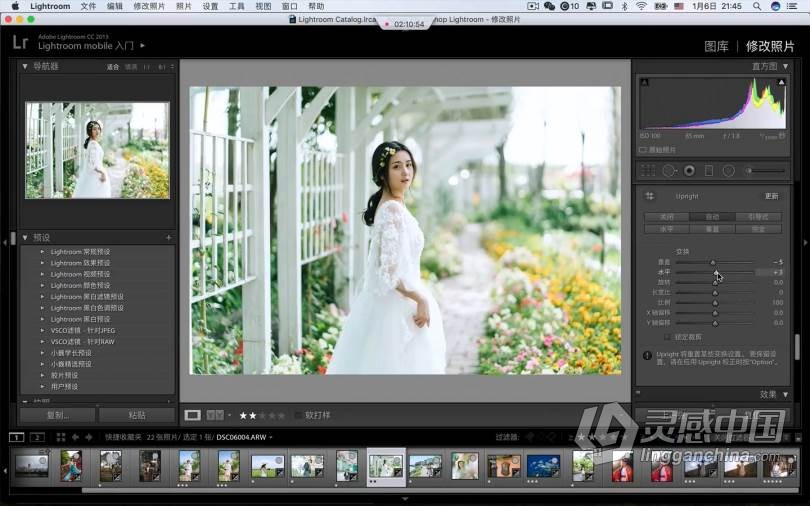Select the Radial Filter tool
Image resolution: width=810 pixels, height=506 pixels.
728,170
